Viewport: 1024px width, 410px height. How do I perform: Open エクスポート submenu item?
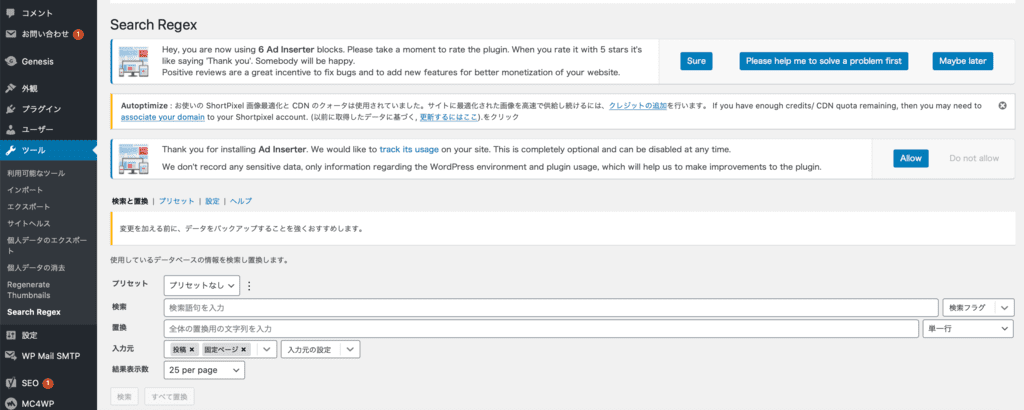(29, 206)
